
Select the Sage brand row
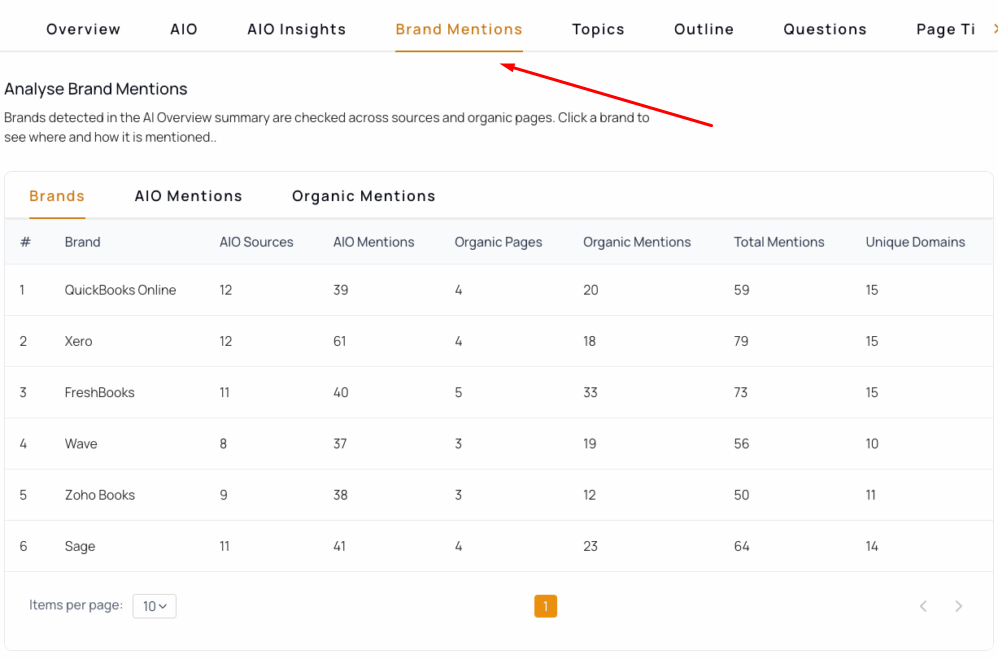point(499,546)
